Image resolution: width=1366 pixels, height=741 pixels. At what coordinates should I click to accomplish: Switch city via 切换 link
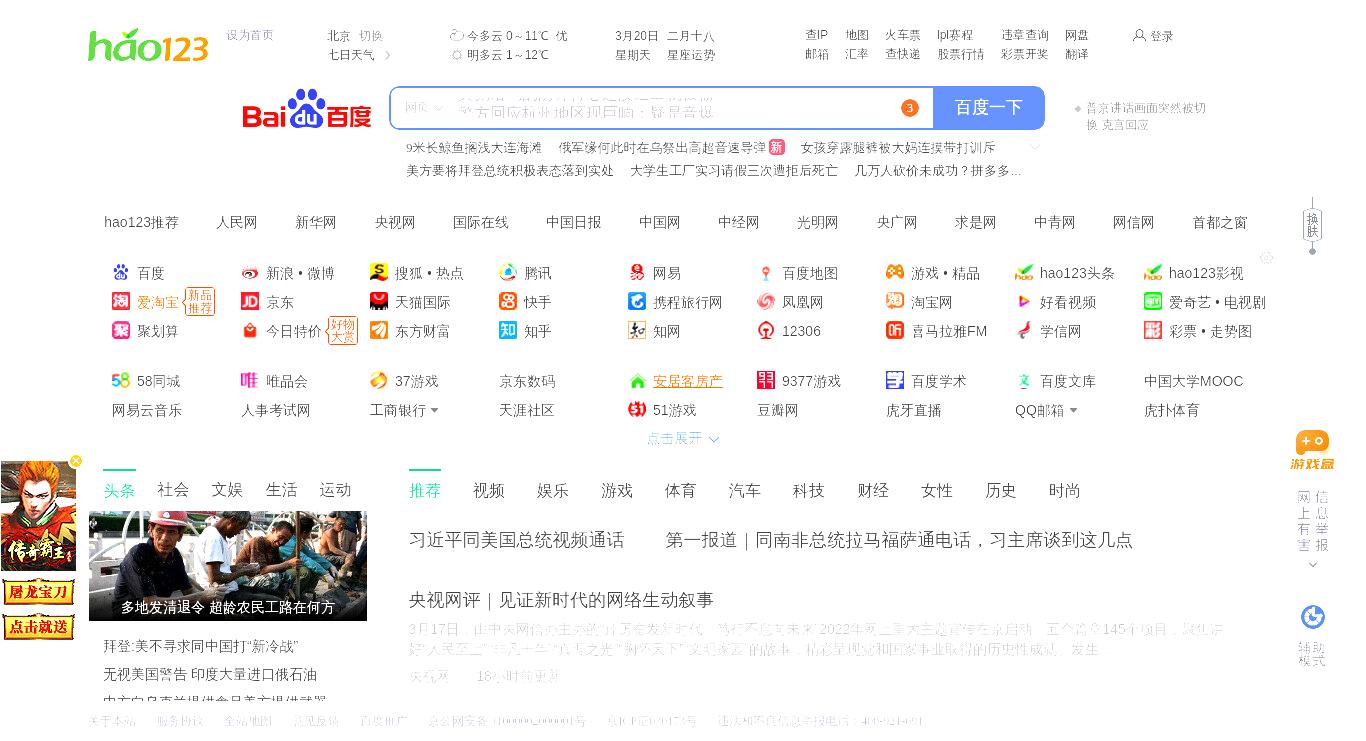(x=371, y=36)
